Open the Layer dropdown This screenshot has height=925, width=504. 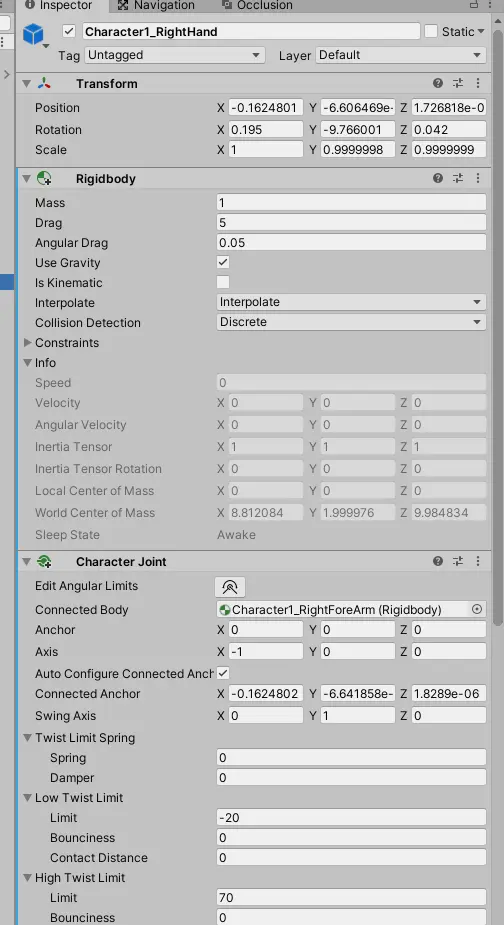pyautogui.click(x=401, y=55)
